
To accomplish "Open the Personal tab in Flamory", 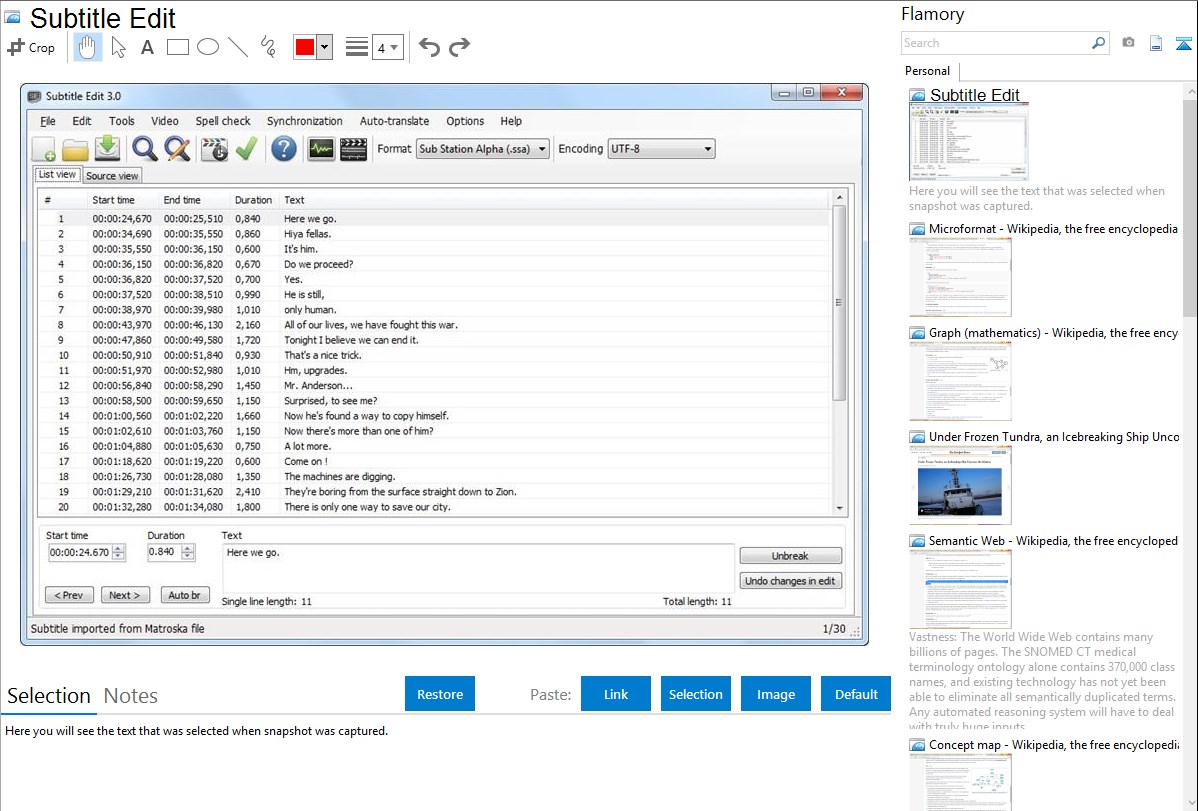I will coord(928,71).
